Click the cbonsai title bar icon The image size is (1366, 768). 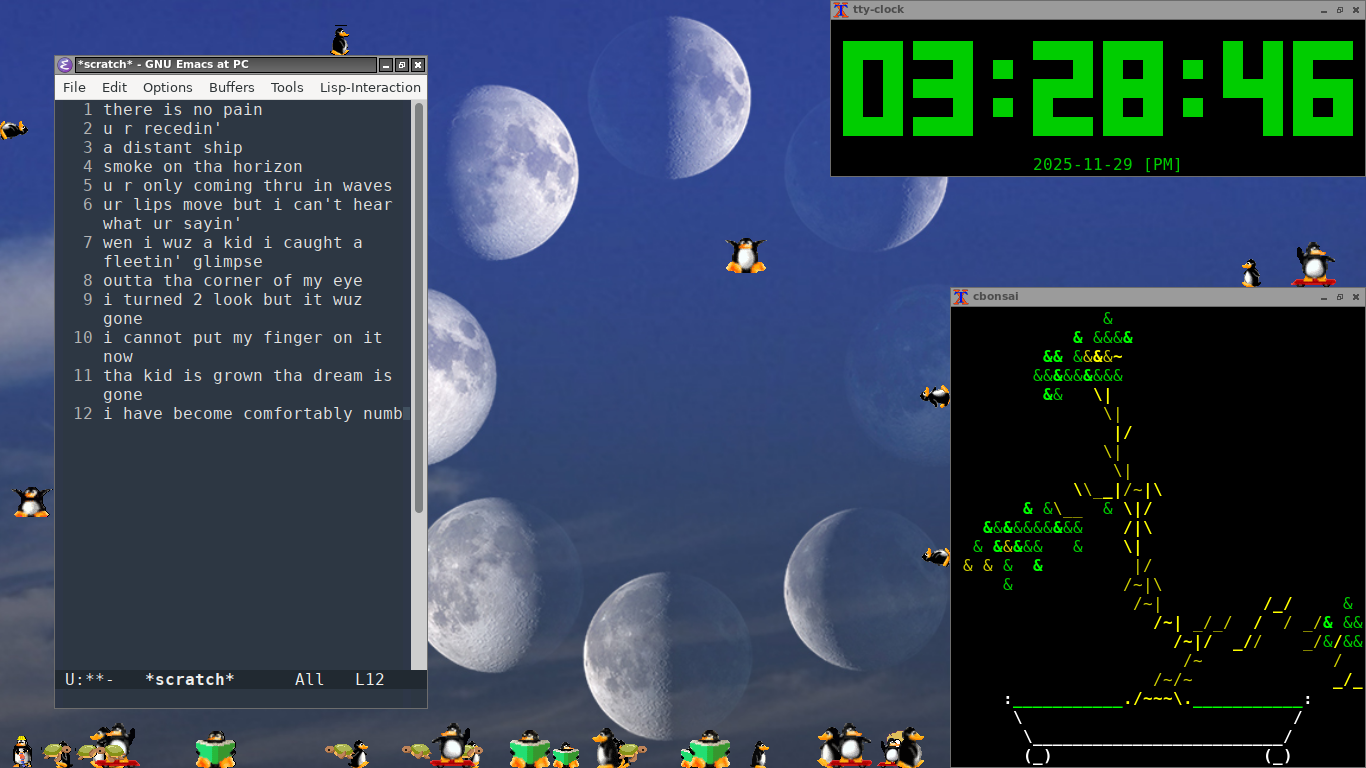click(x=960, y=297)
